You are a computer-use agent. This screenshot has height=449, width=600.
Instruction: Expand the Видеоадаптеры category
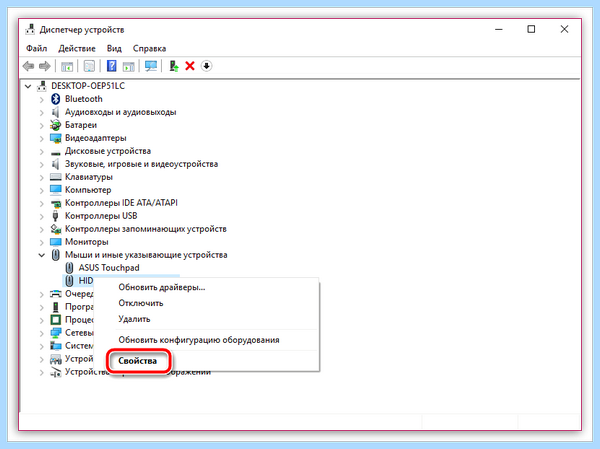[x=42, y=139]
